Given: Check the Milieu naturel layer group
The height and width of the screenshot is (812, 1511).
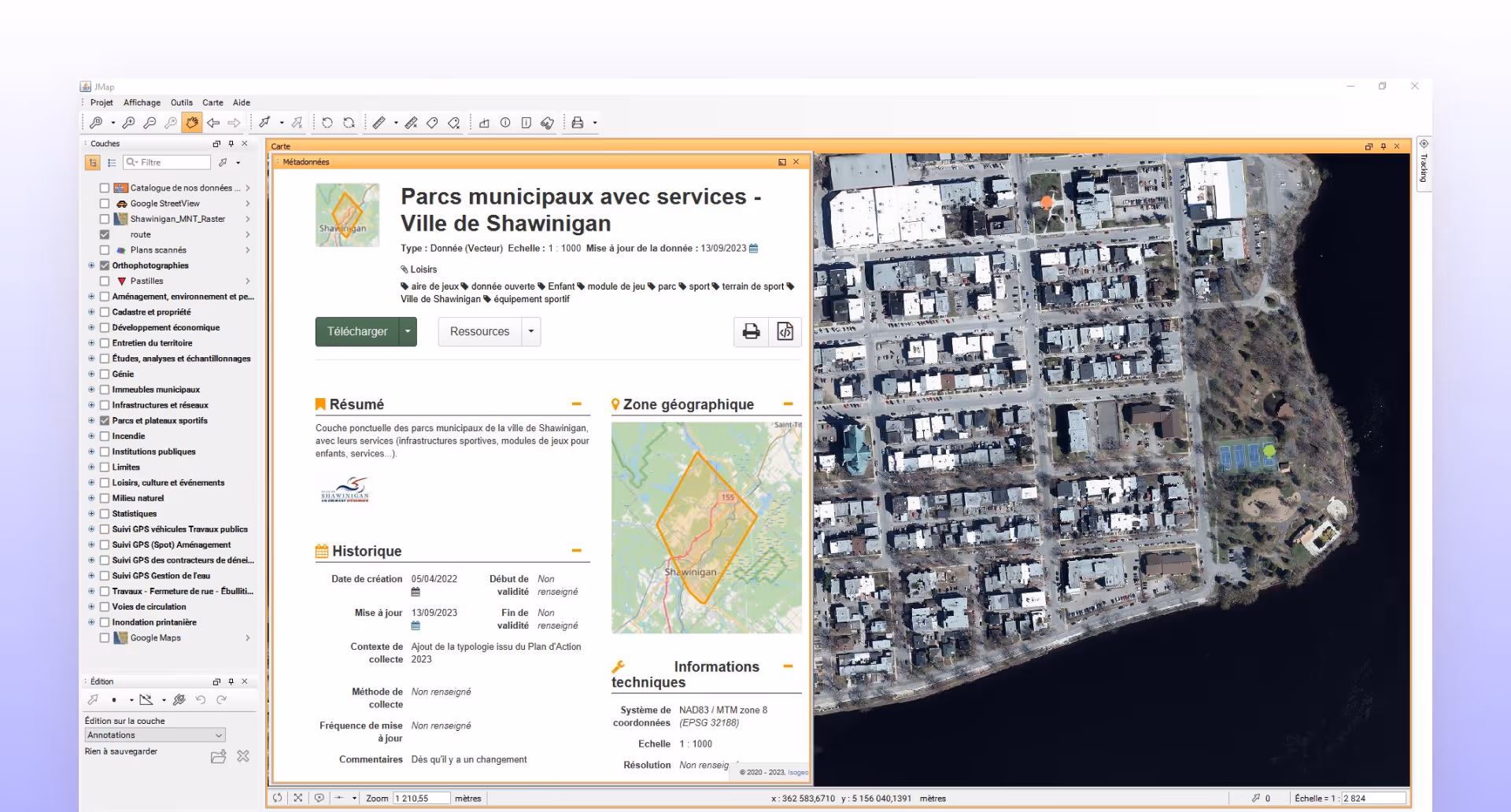Looking at the screenshot, I should pos(105,498).
